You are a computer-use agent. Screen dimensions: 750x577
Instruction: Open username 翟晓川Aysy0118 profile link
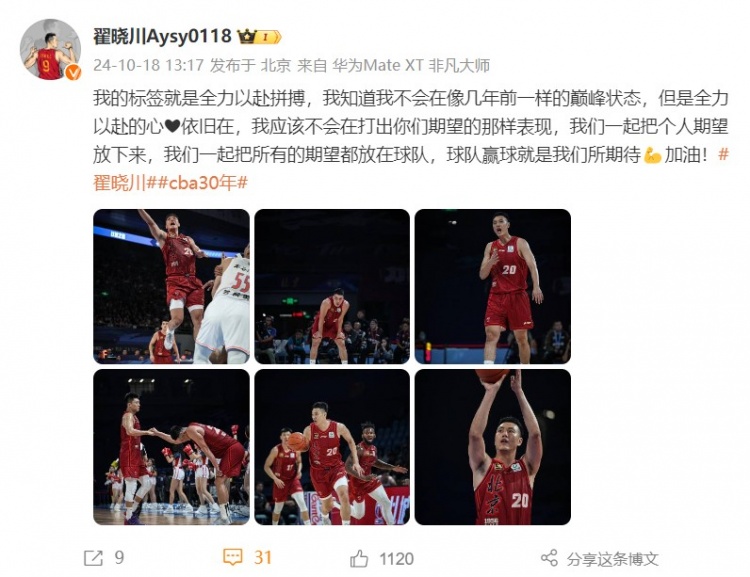tap(162, 36)
